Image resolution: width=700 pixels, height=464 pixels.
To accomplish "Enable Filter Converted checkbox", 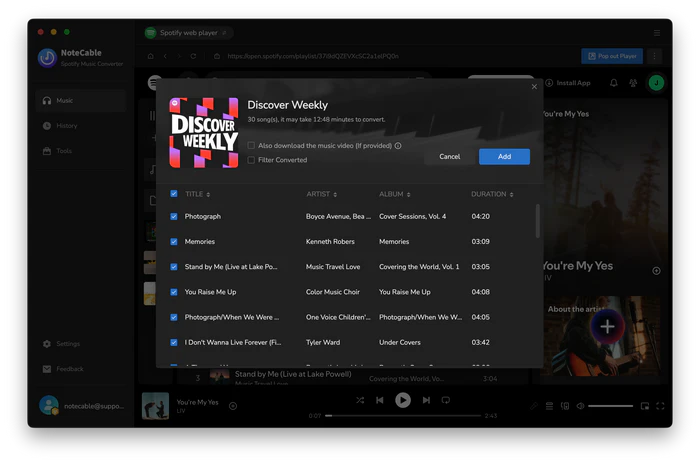I will click(251, 160).
